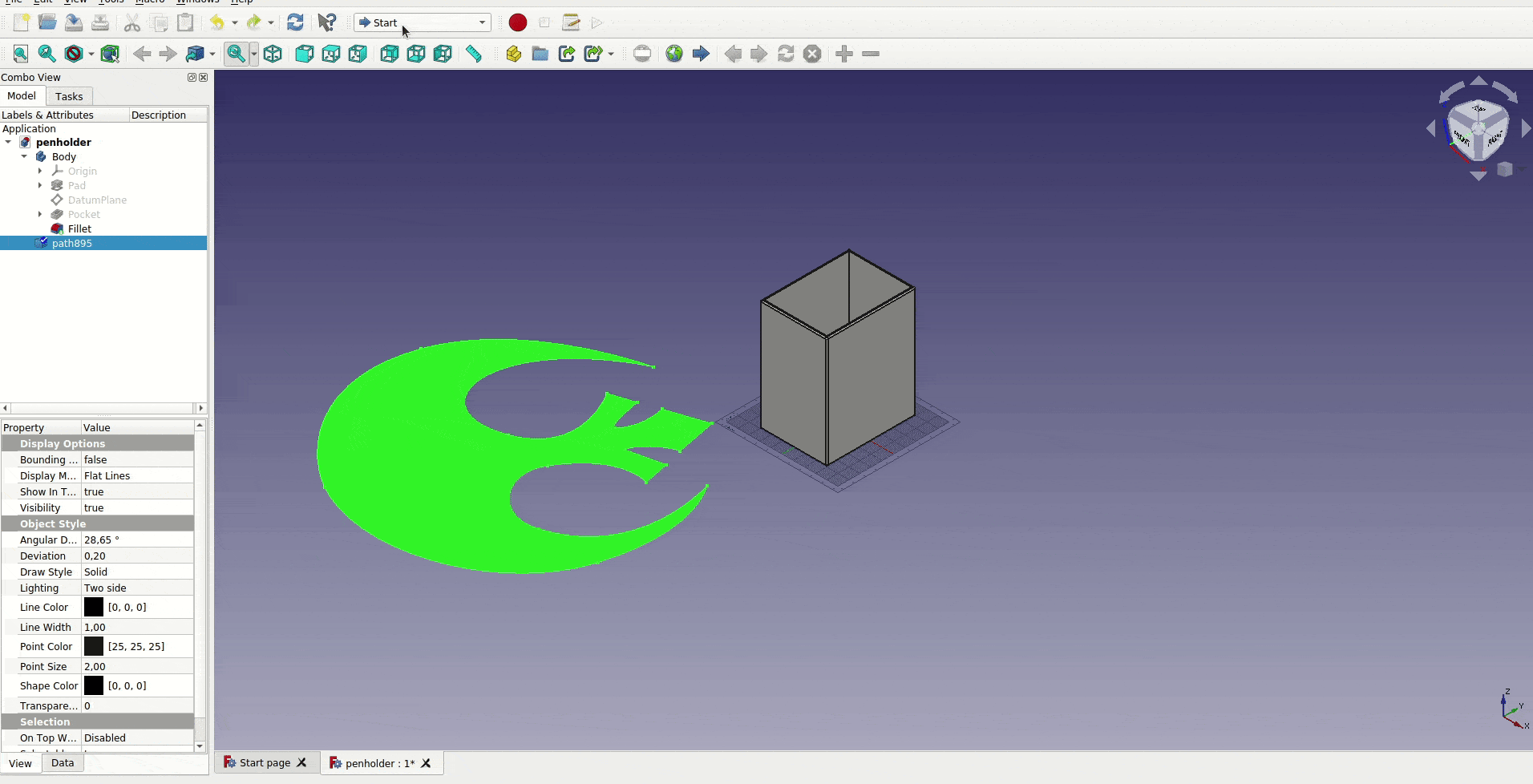Create a new Part with the yellow icon
Image resolution: width=1533 pixels, height=784 pixels.
pos(514,54)
